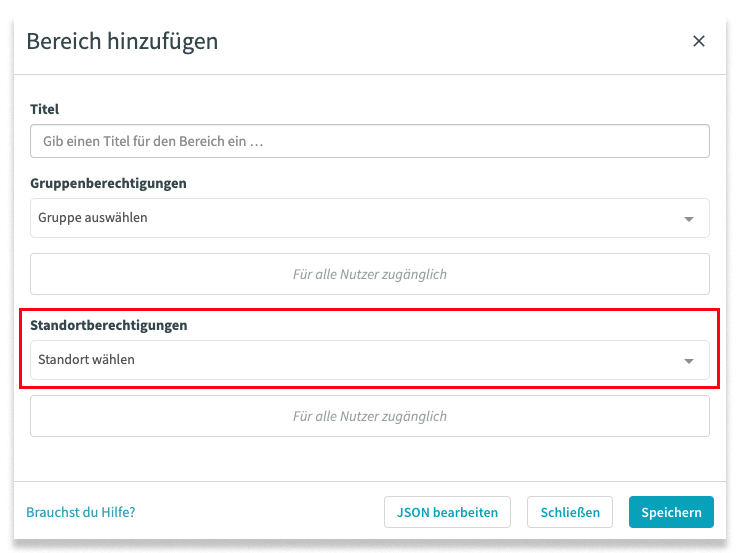The image size is (740, 553).
Task: Click the Titel input field
Action: pos(369,141)
